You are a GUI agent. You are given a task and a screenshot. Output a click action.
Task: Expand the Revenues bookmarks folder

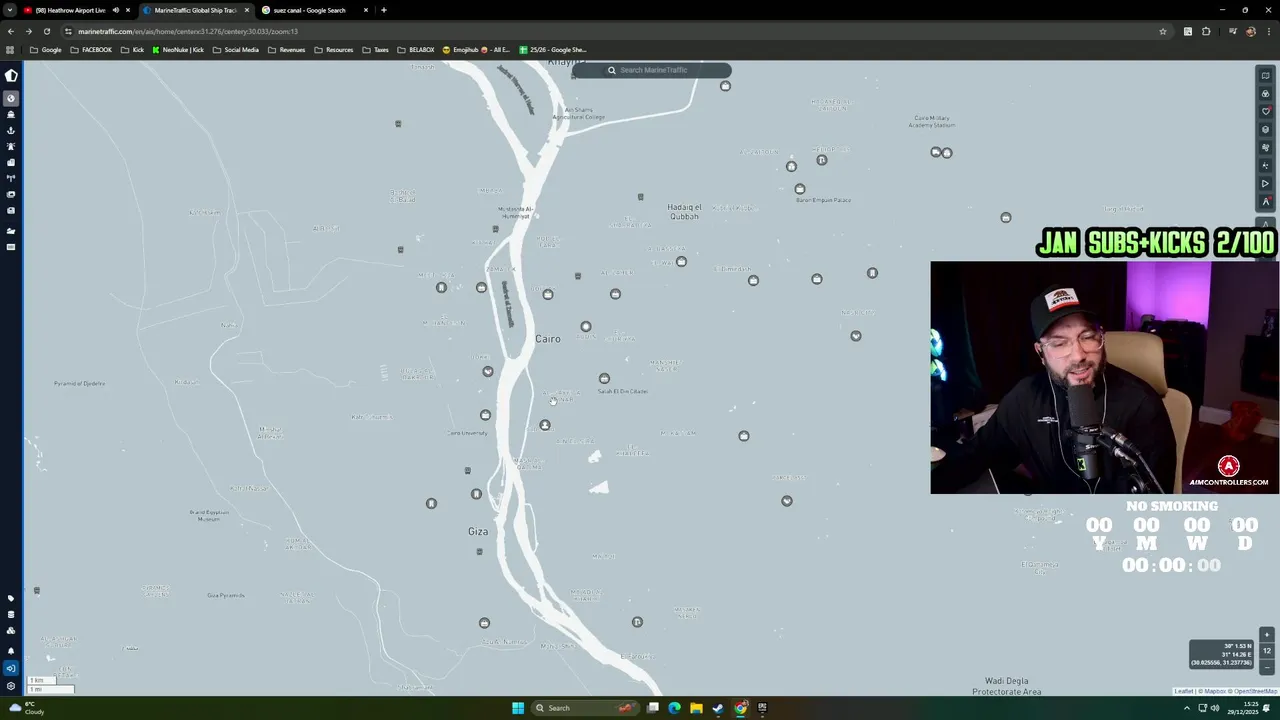click(287, 50)
